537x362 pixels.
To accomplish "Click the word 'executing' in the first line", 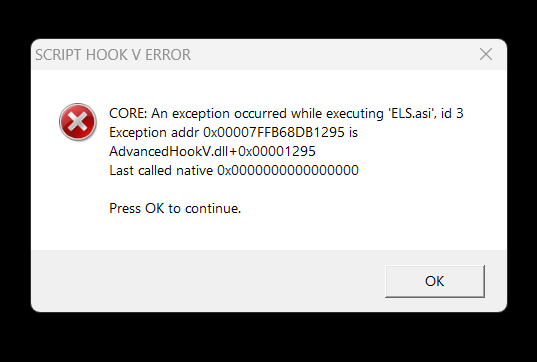I will [x=355, y=113].
